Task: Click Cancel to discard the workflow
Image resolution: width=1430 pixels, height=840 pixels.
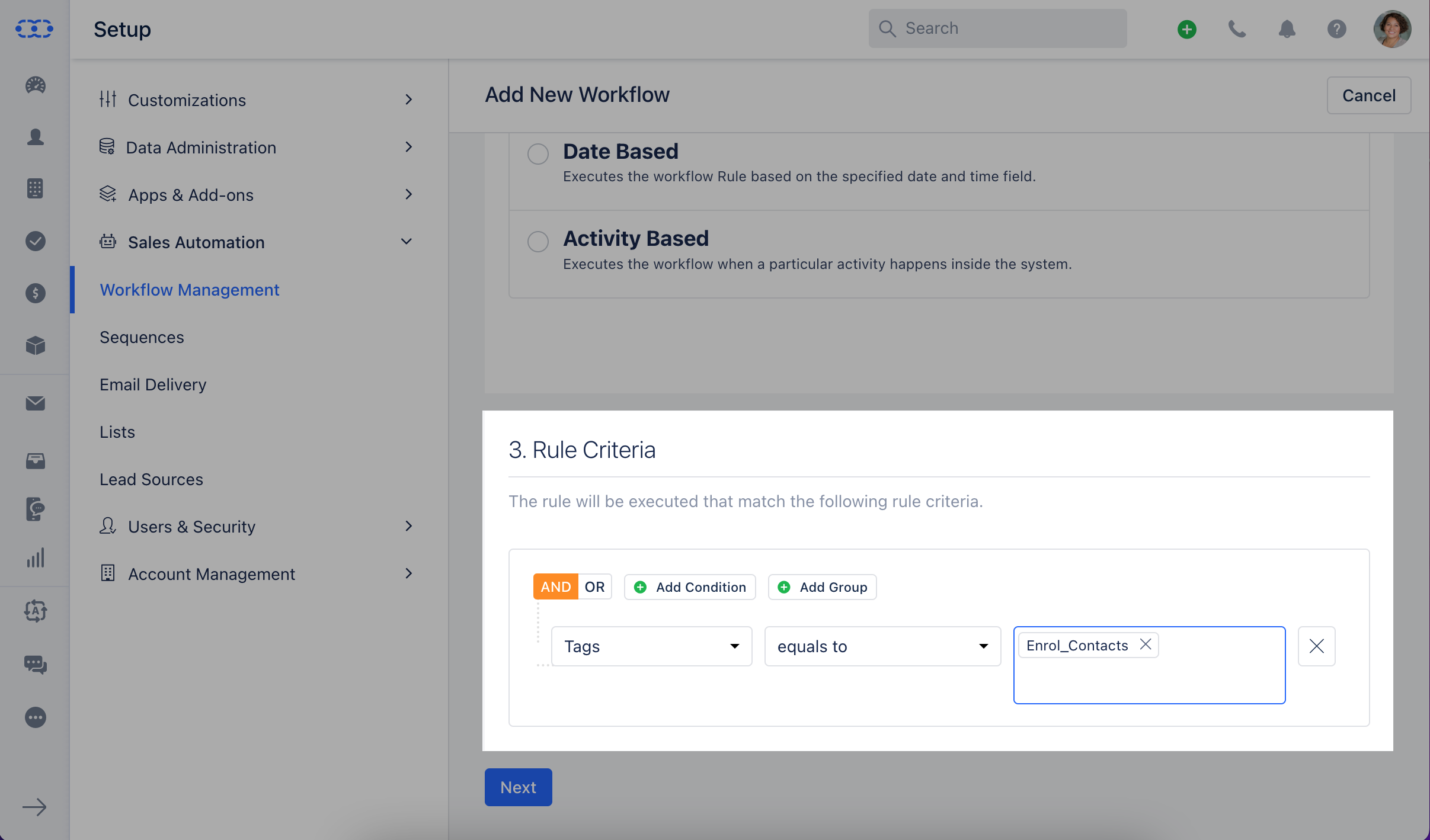Action: coord(1368,95)
